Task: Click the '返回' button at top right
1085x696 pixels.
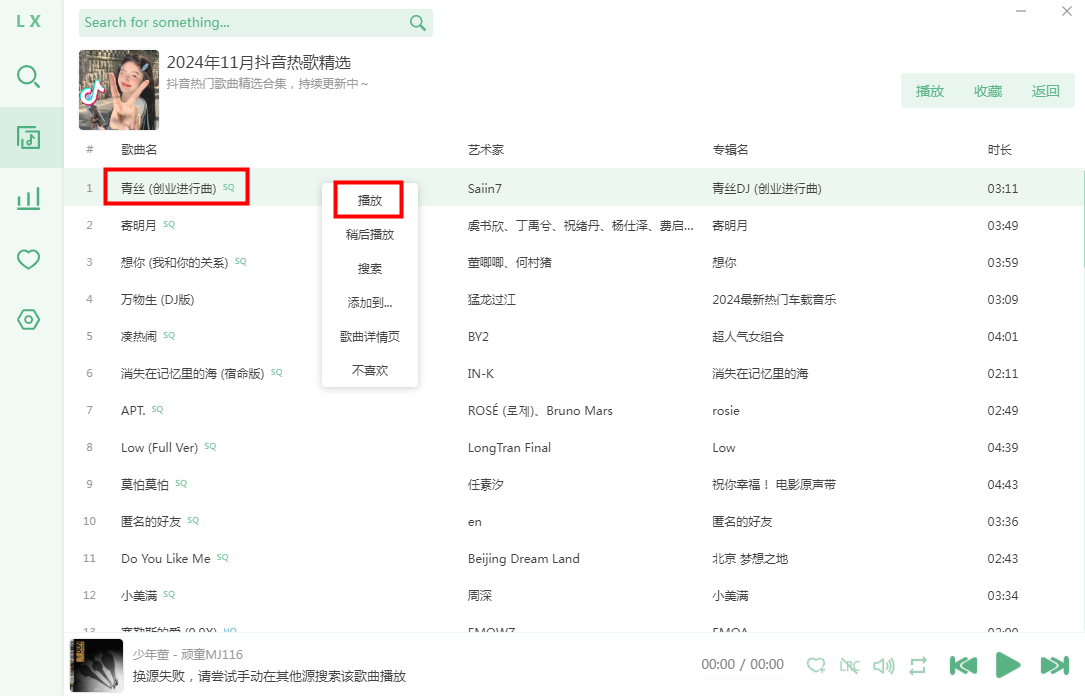Action: click(1046, 91)
